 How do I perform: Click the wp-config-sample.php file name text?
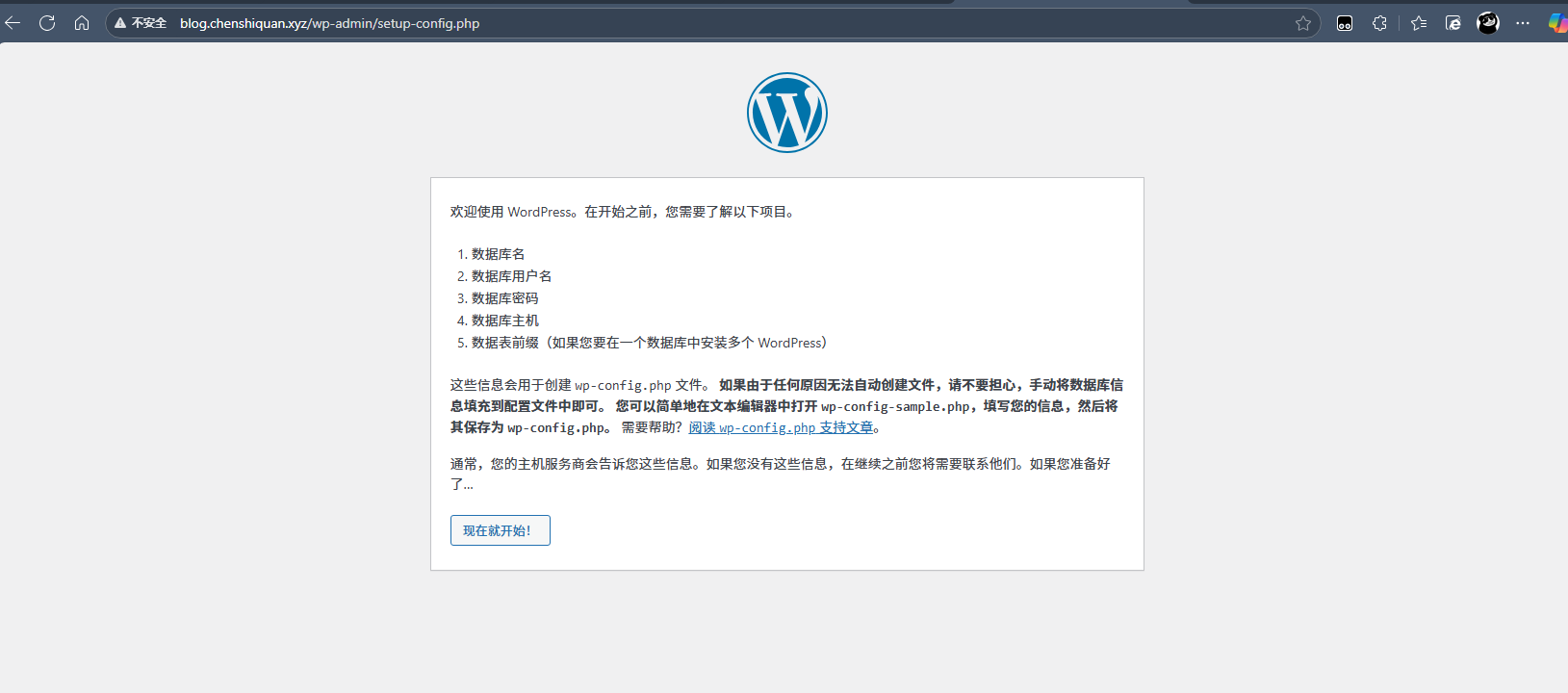coord(895,406)
